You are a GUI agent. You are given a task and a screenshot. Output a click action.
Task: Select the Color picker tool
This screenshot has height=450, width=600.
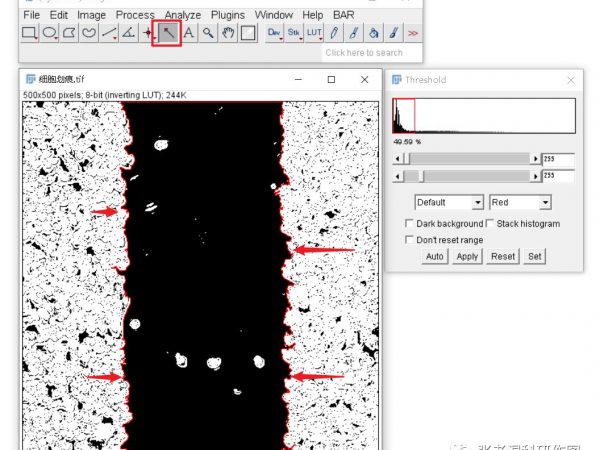pyautogui.click(x=248, y=33)
